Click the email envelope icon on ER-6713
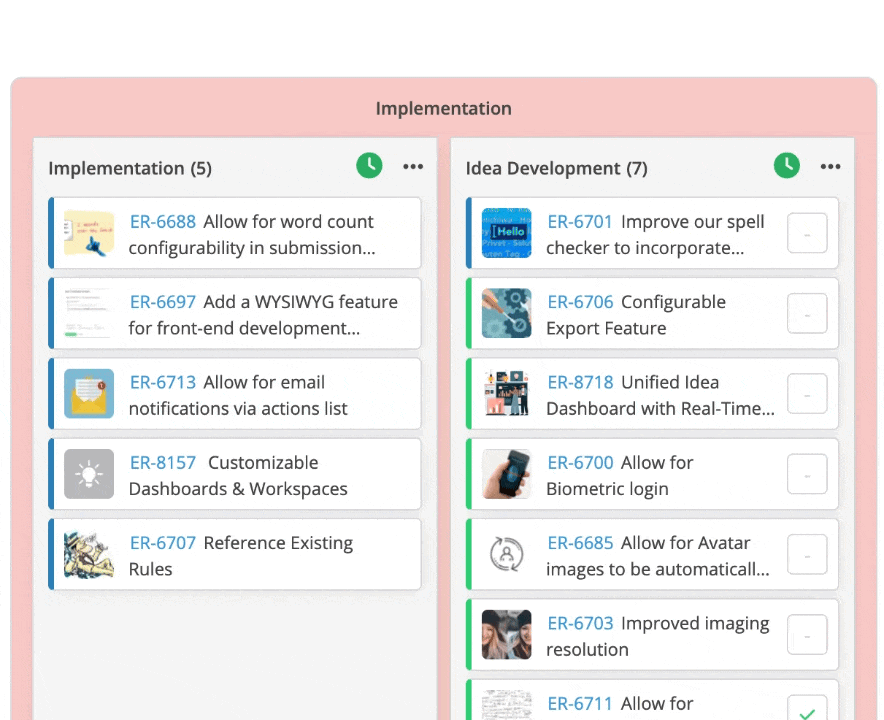884x720 pixels. pyautogui.click(x=89, y=394)
